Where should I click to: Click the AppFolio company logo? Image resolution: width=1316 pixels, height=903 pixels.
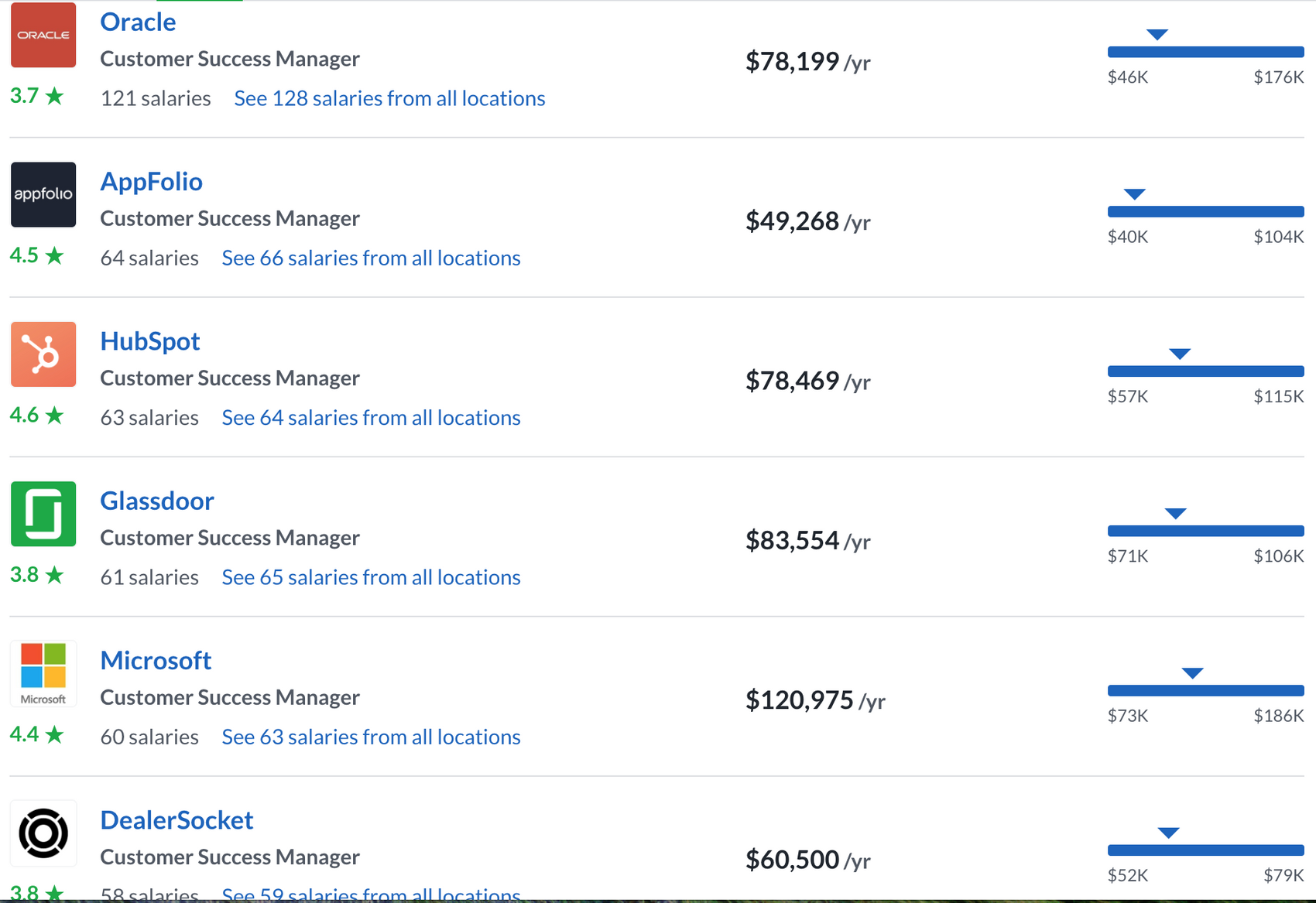pyautogui.click(x=43, y=194)
